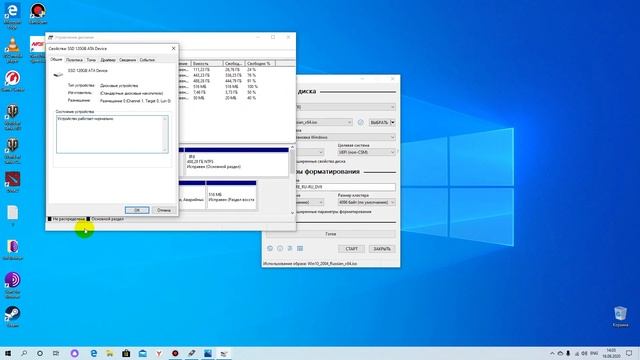Open arrow beside ВЫБРАТЬ button
640x360 pixels.
tap(393, 122)
